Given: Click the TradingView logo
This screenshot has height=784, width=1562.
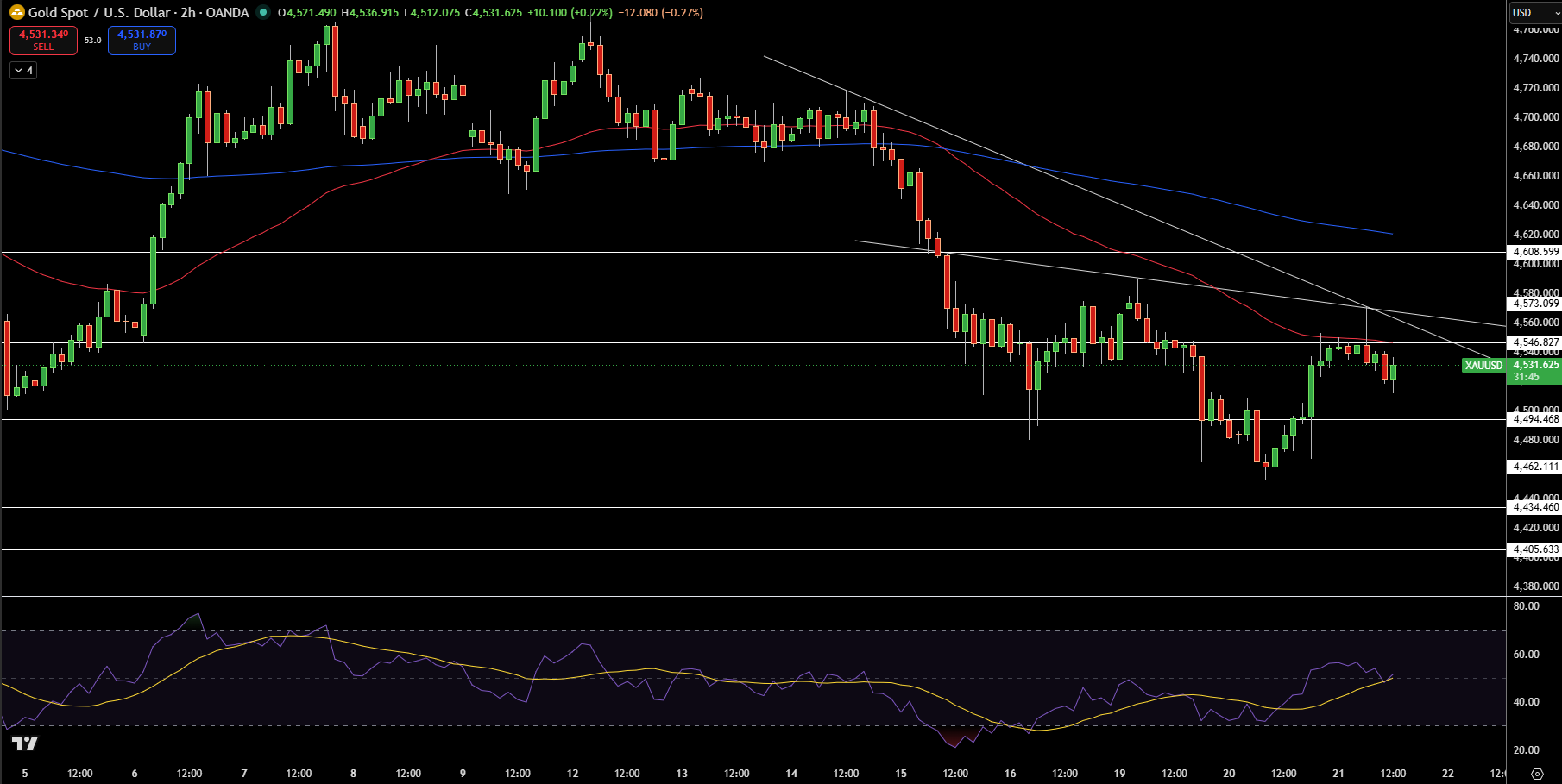Looking at the screenshot, I should click(25, 743).
